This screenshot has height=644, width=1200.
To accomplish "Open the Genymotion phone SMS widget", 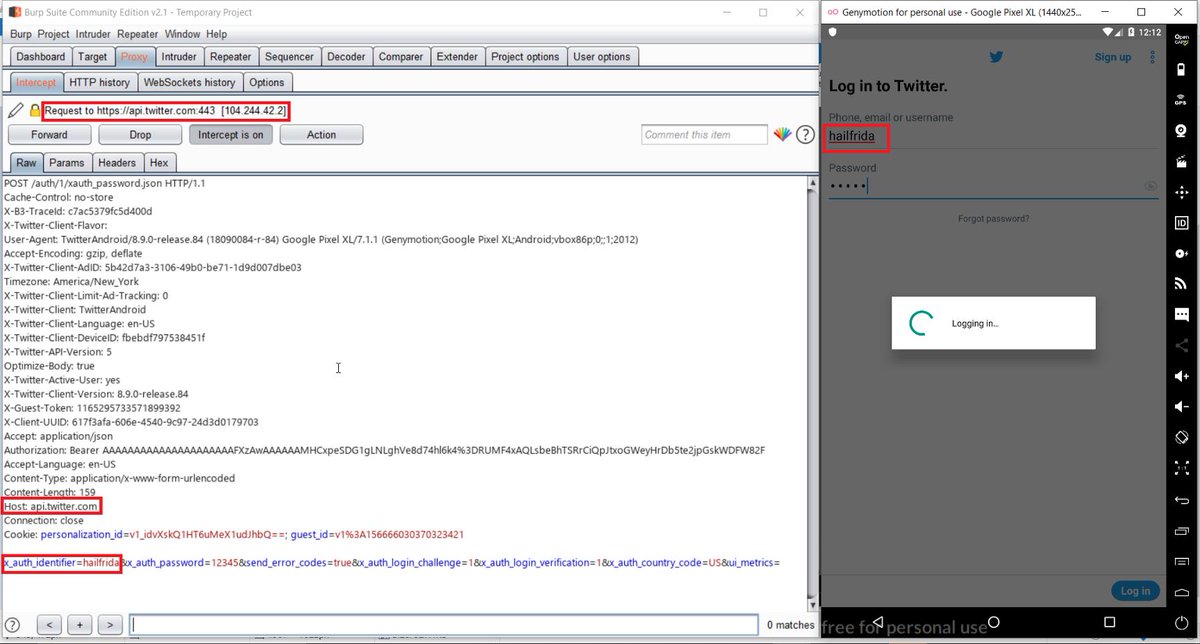I will 1181,315.
